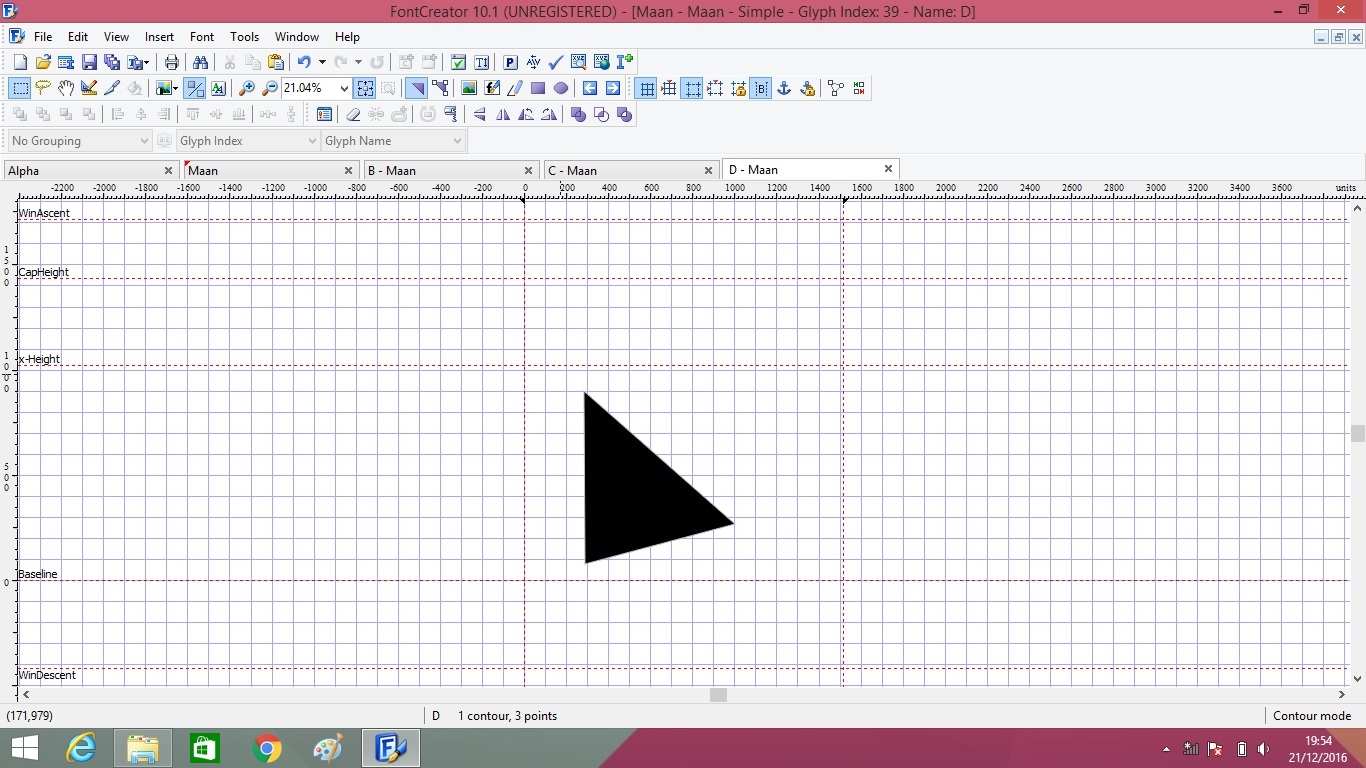The image size is (1366, 768).
Task: Toggle grid display button
Action: 646,88
